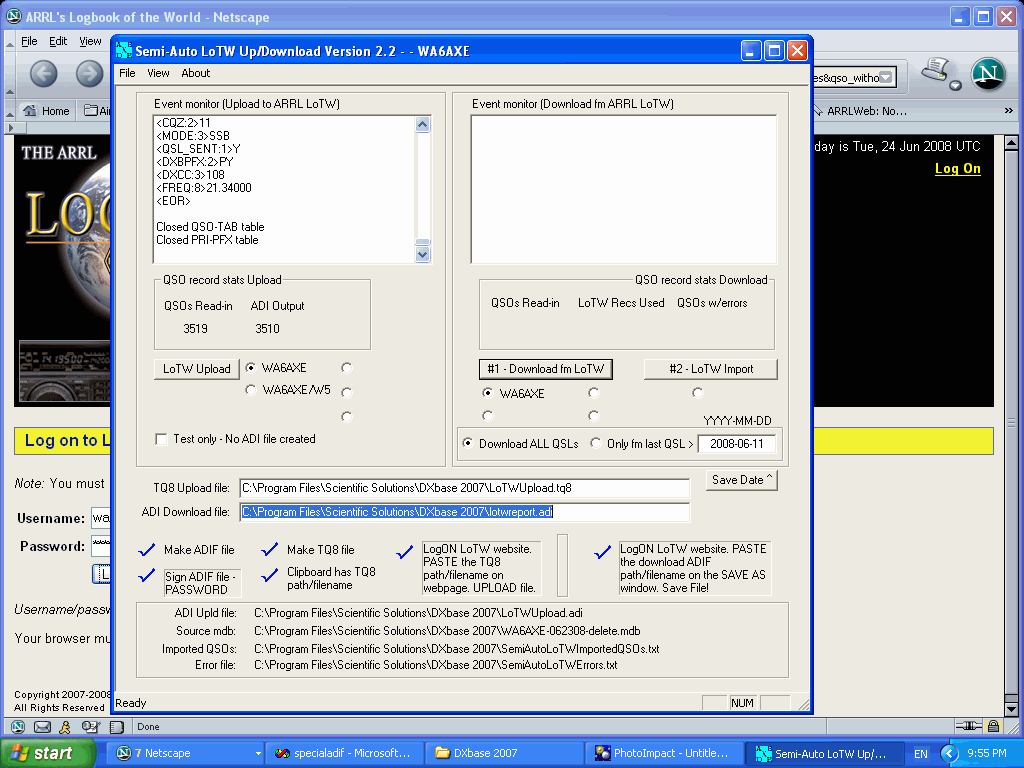Select WA6AXE radio in download section
This screenshot has height=768, width=1024.
point(487,393)
